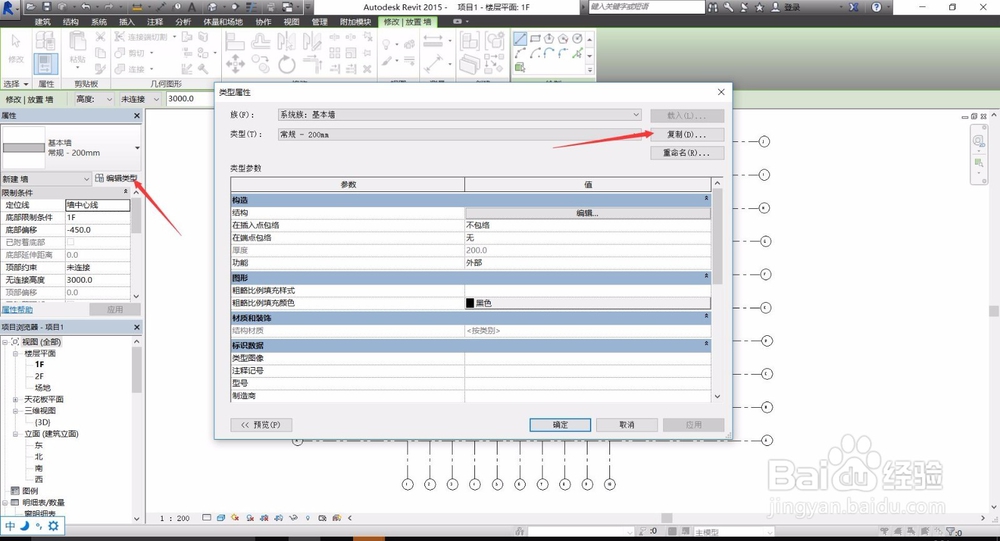Click the Redo arrow in quick access
This screenshot has width=1000, height=541.
click(x=108, y=7)
